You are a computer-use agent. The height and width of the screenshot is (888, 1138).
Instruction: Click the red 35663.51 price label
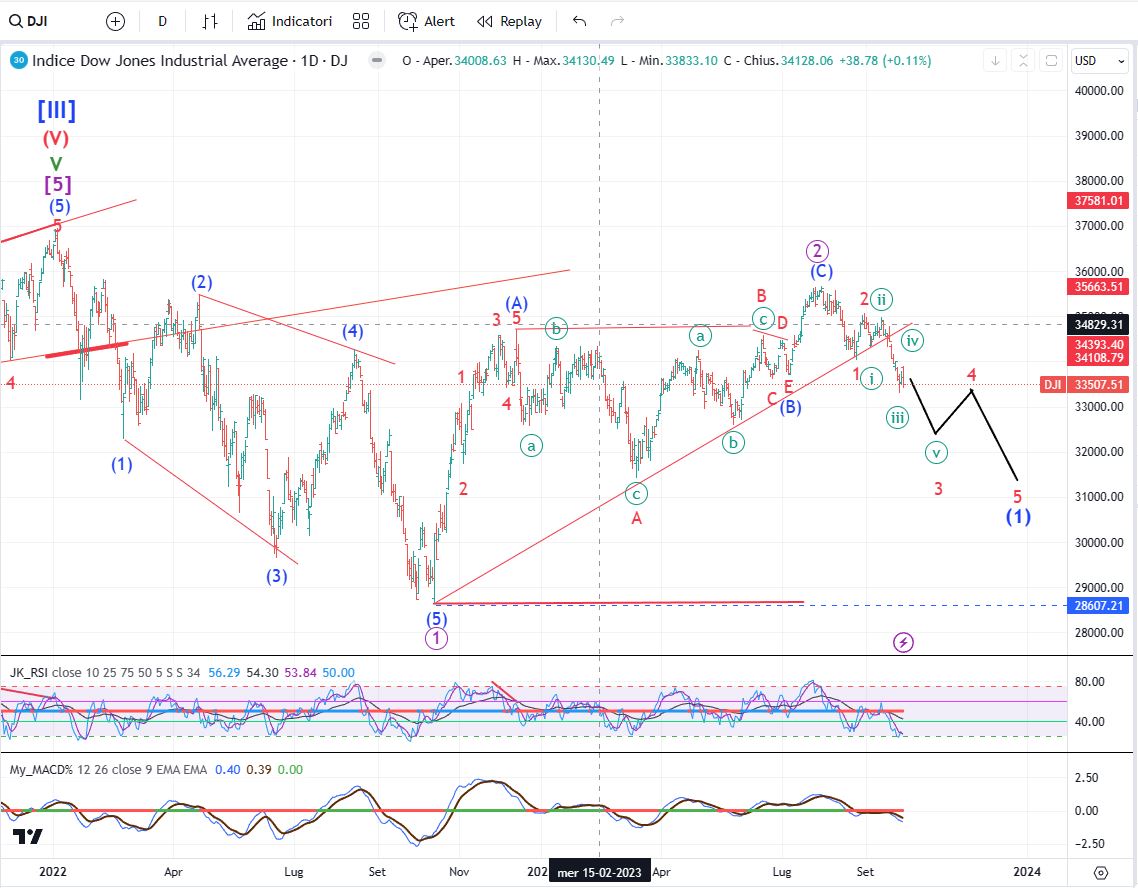(1097, 286)
